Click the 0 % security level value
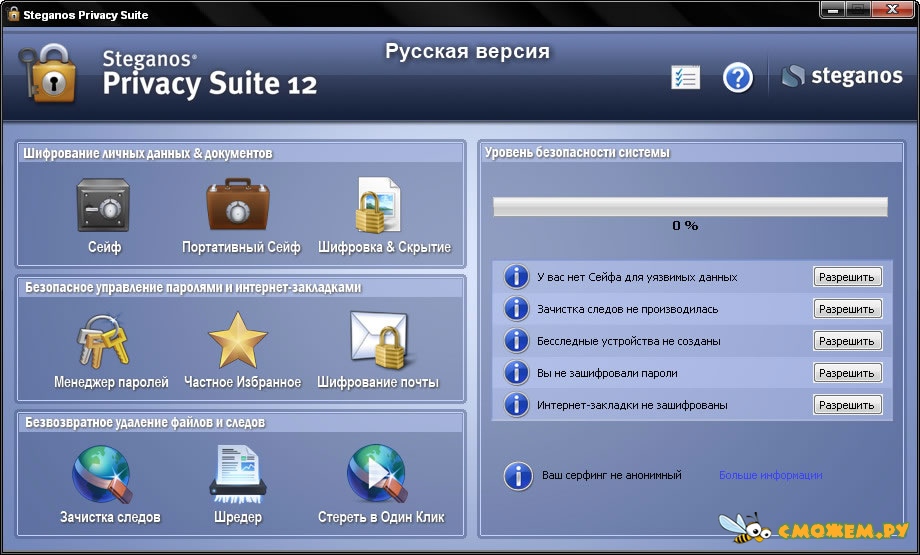The height and width of the screenshot is (555, 920). 685,226
